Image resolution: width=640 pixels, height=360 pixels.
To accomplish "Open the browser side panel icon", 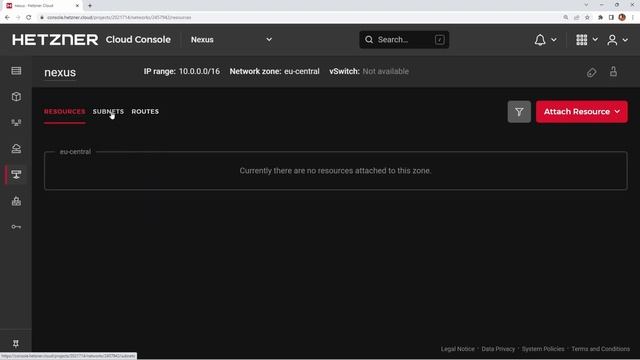I will 611,18.
